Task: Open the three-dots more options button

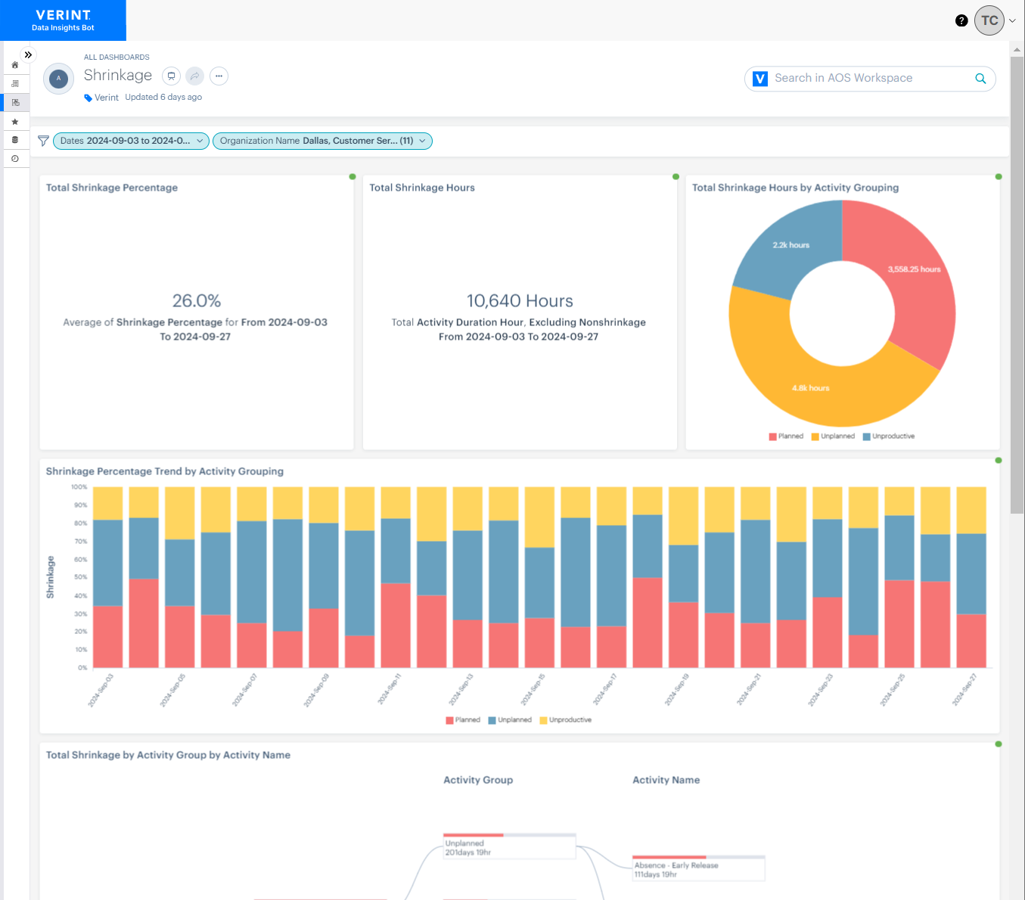Action: pyautogui.click(x=219, y=76)
